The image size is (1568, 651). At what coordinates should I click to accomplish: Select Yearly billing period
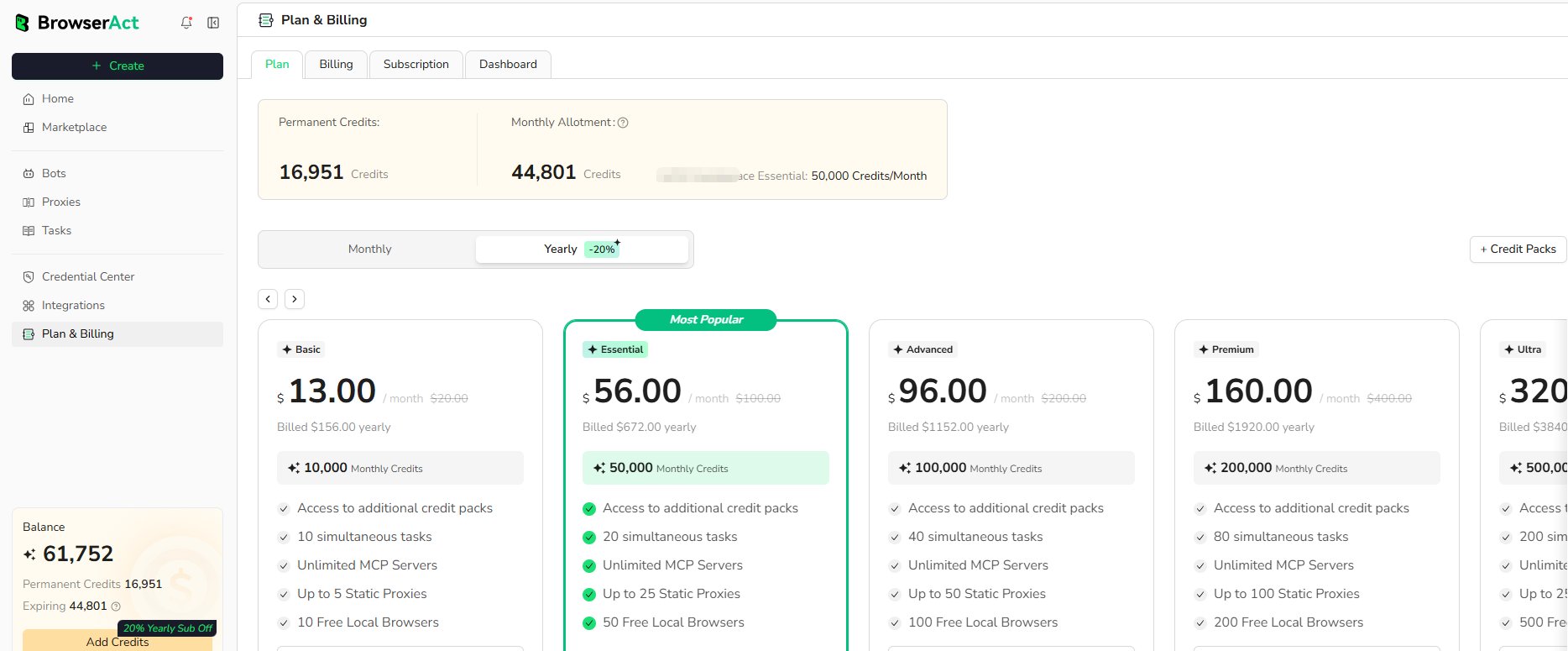click(582, 249)
